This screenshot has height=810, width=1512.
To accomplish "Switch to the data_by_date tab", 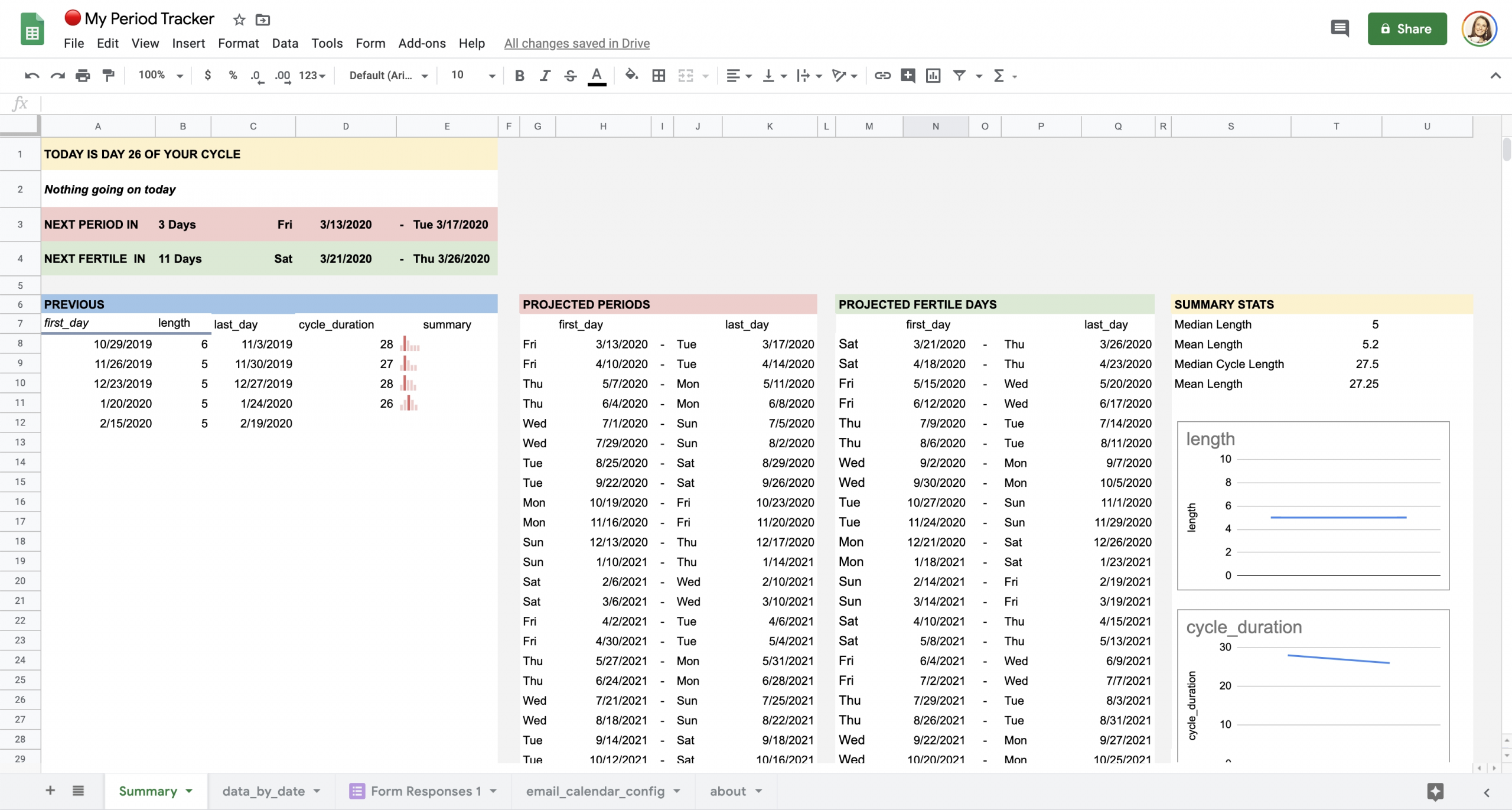I will click(x=263, y=791).
